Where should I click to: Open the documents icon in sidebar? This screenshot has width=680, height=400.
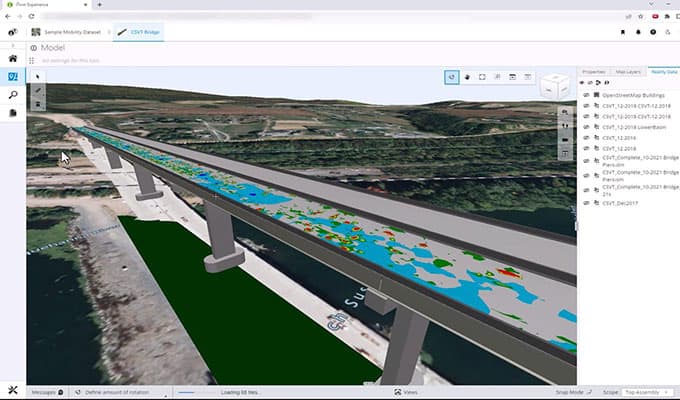pos(12,113)
